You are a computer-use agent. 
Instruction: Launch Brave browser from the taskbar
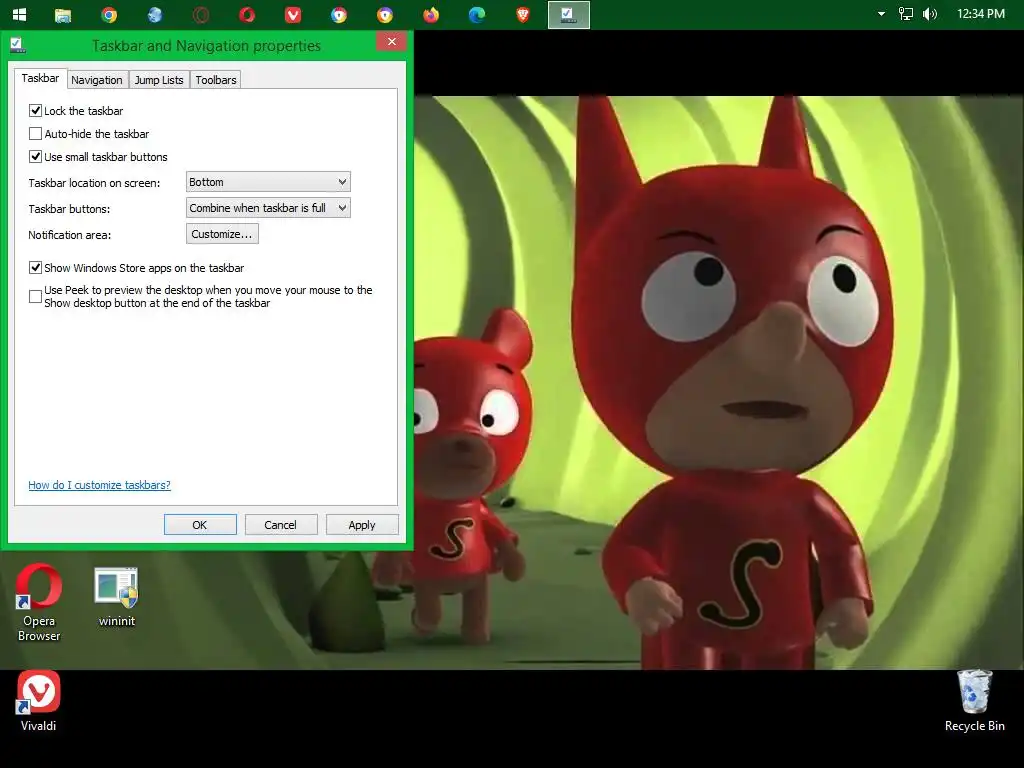pyautogui.click(x=522, y=15)
